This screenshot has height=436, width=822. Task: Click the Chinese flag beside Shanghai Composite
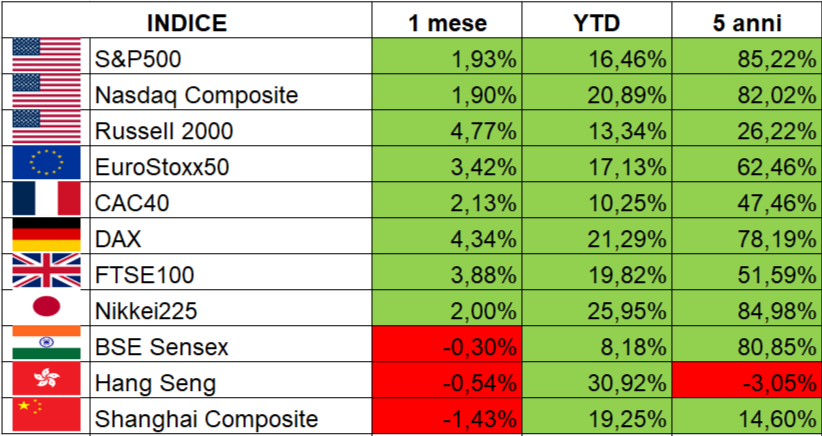[46, 417]
